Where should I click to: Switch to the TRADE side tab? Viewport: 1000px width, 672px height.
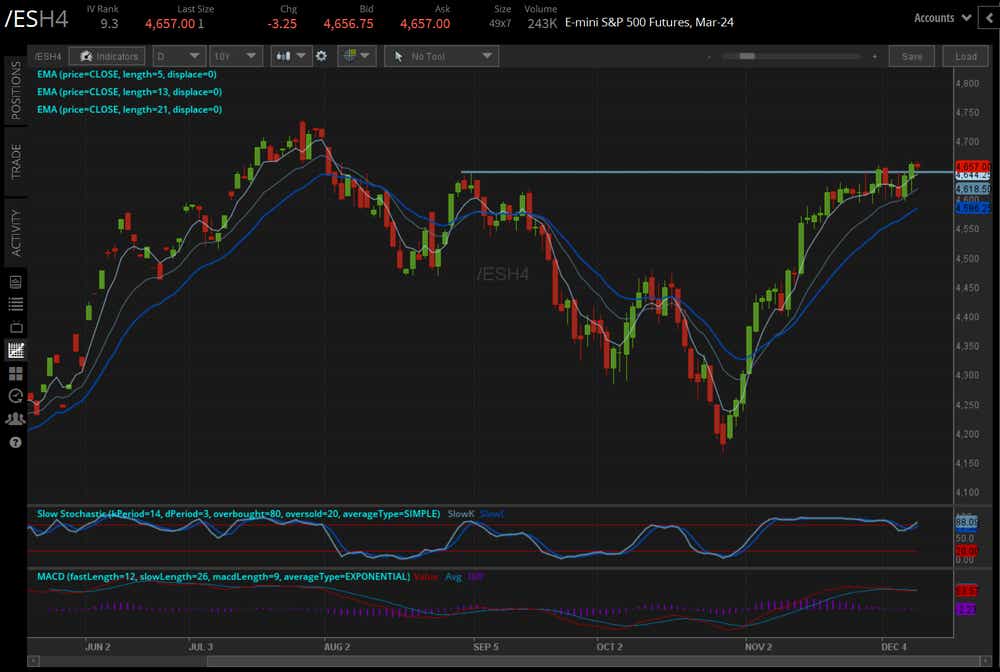15,161
